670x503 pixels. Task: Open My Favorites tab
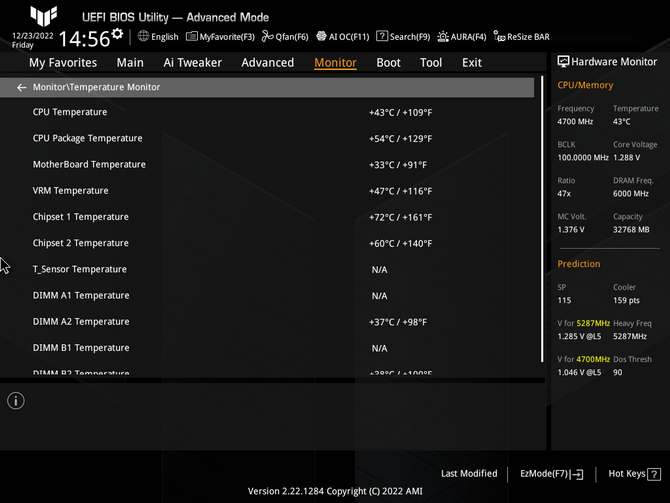click(63, 63)
